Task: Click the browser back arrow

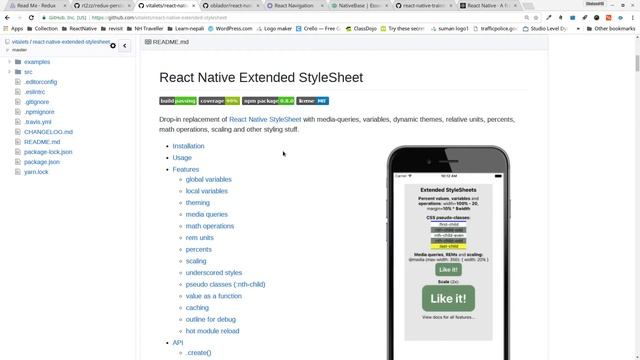Action: 7,18
